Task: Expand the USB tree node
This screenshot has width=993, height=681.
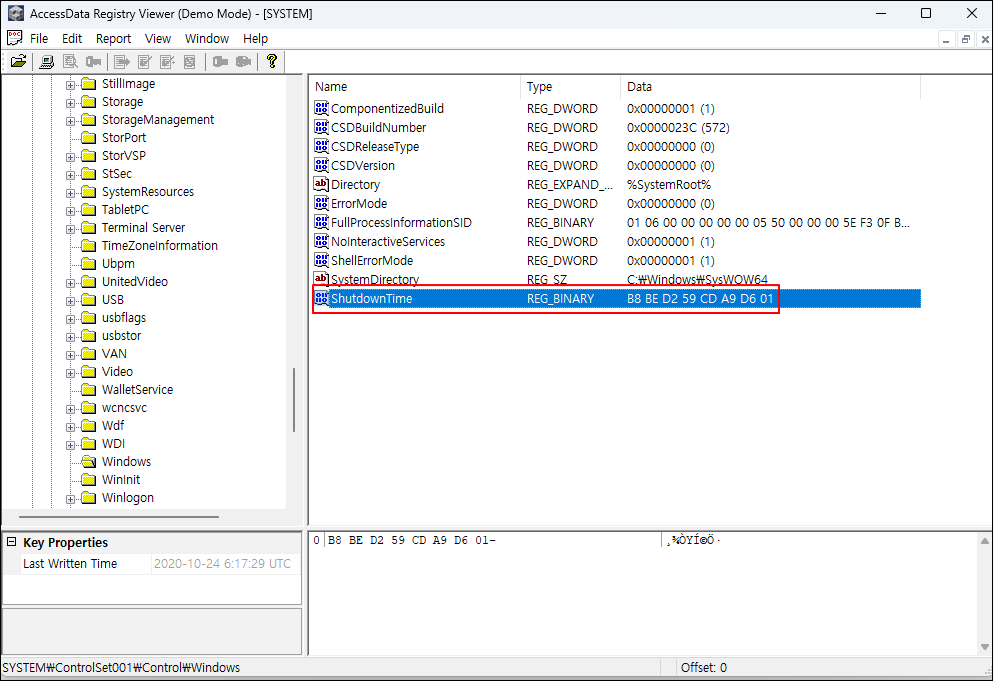Action: tap(70, 301)
